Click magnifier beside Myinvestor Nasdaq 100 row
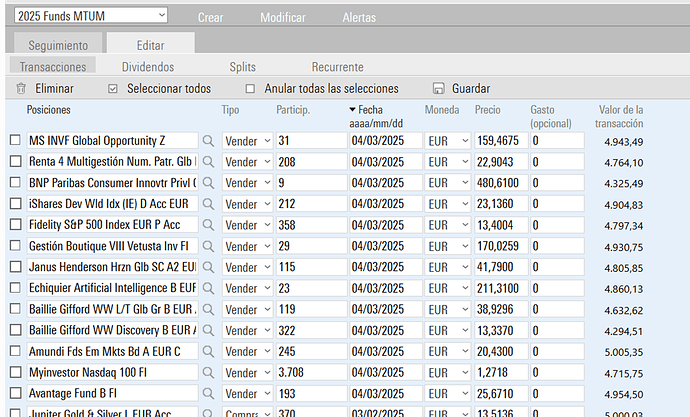 point(208,373)
